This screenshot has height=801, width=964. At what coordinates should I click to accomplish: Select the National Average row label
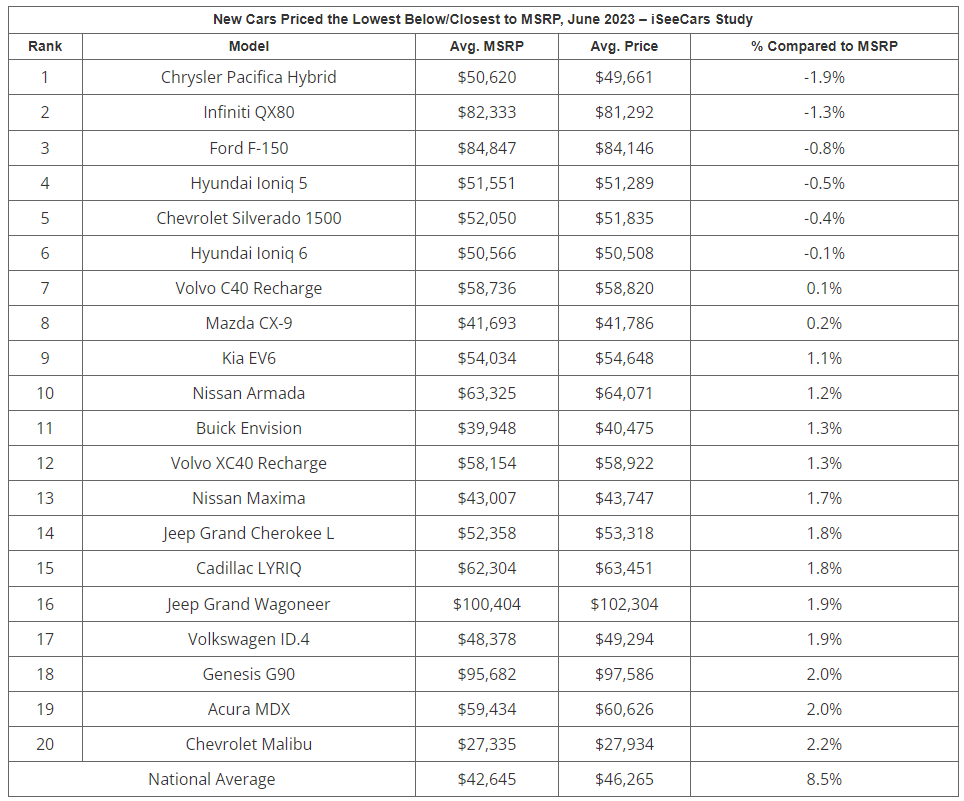point(211,779)
